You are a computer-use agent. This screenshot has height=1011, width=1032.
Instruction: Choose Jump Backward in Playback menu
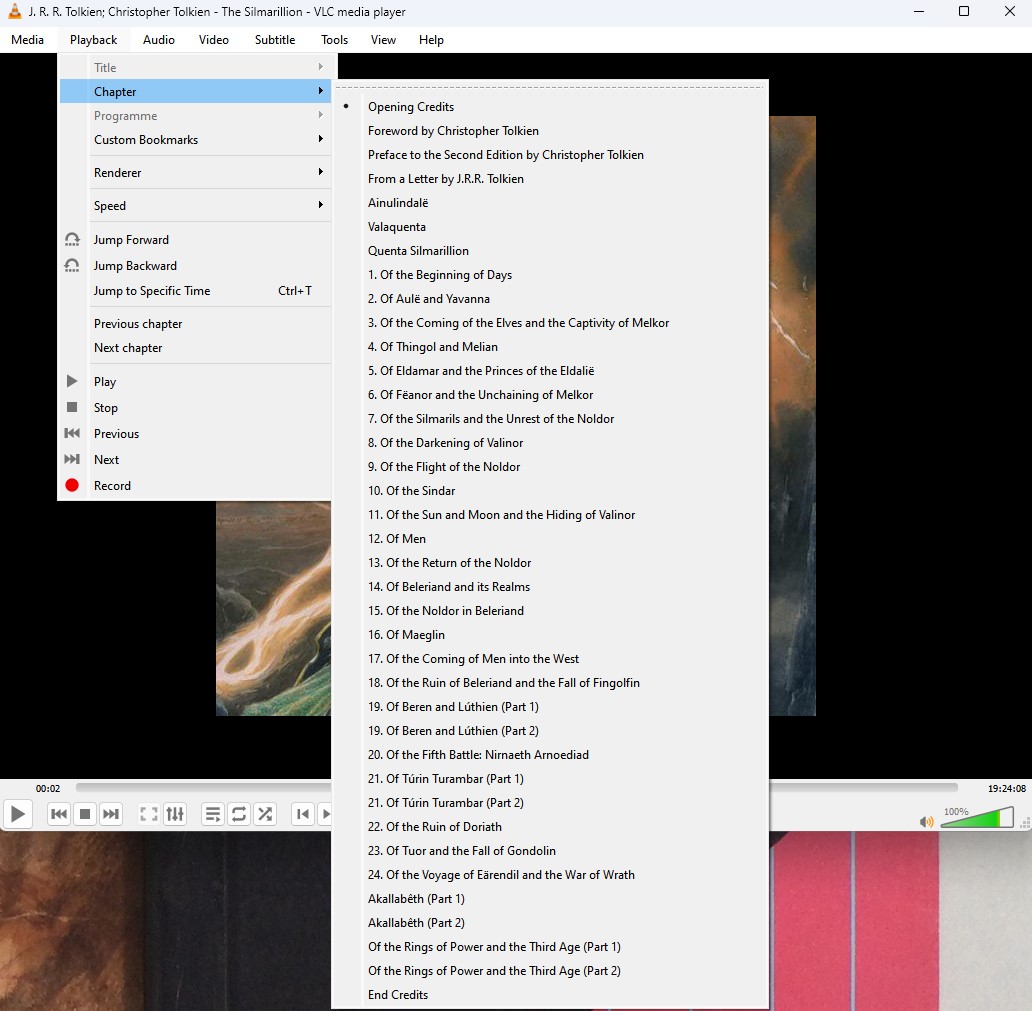tap(195, 265)
